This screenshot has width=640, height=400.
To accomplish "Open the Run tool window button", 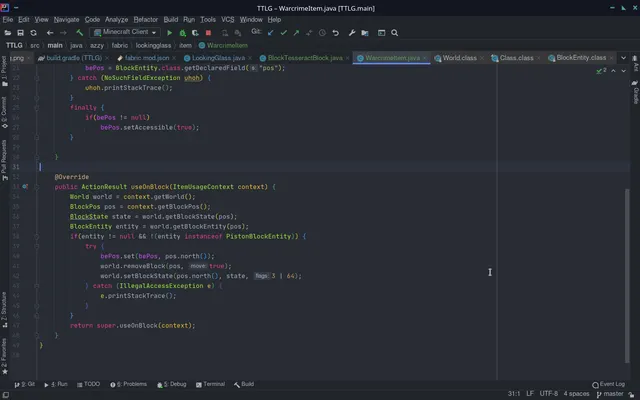I will (56, 384).
